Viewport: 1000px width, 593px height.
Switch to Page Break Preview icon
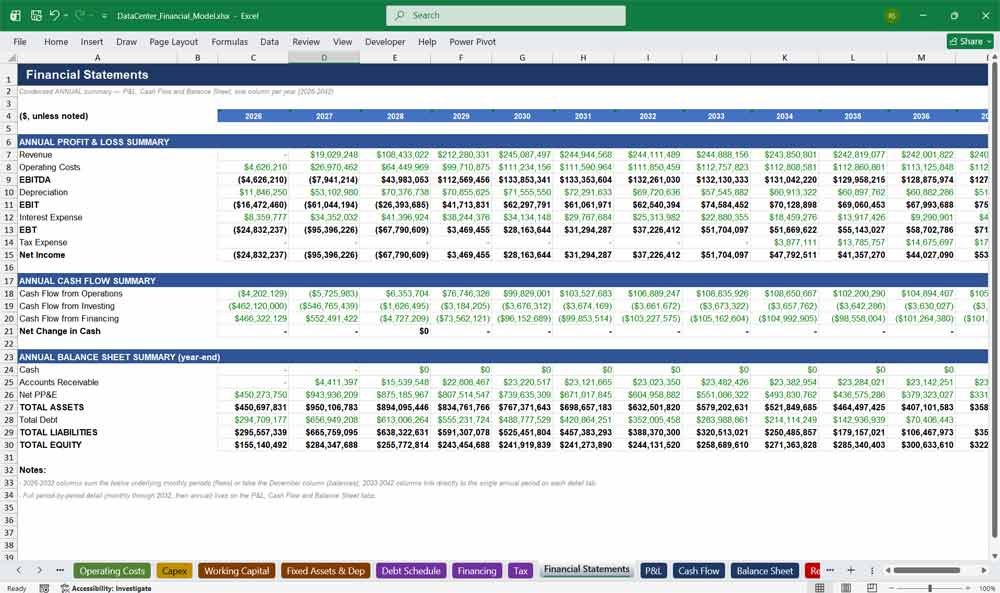[x=872, y=587]
